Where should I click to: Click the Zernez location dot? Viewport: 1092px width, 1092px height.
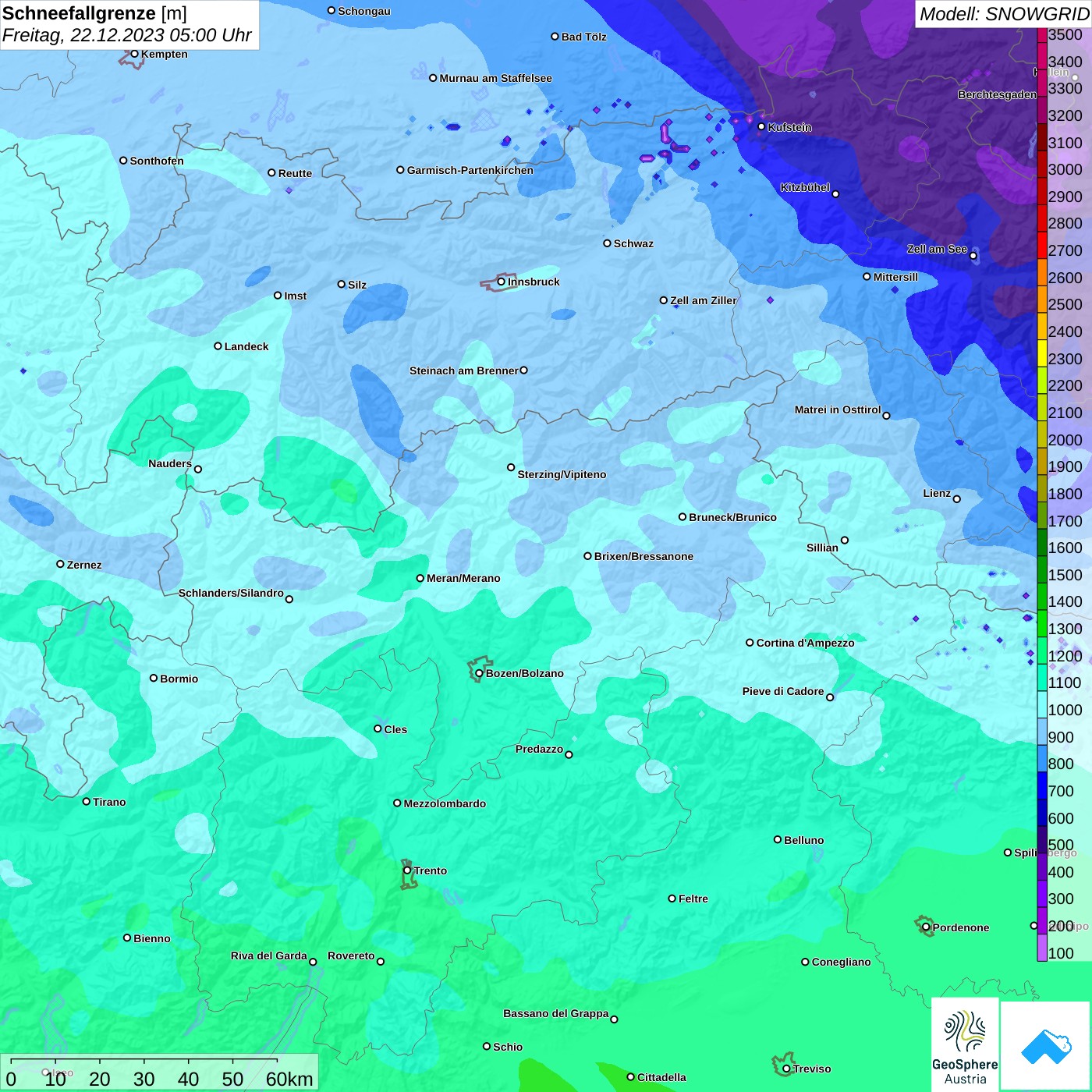tap(60, 564)
